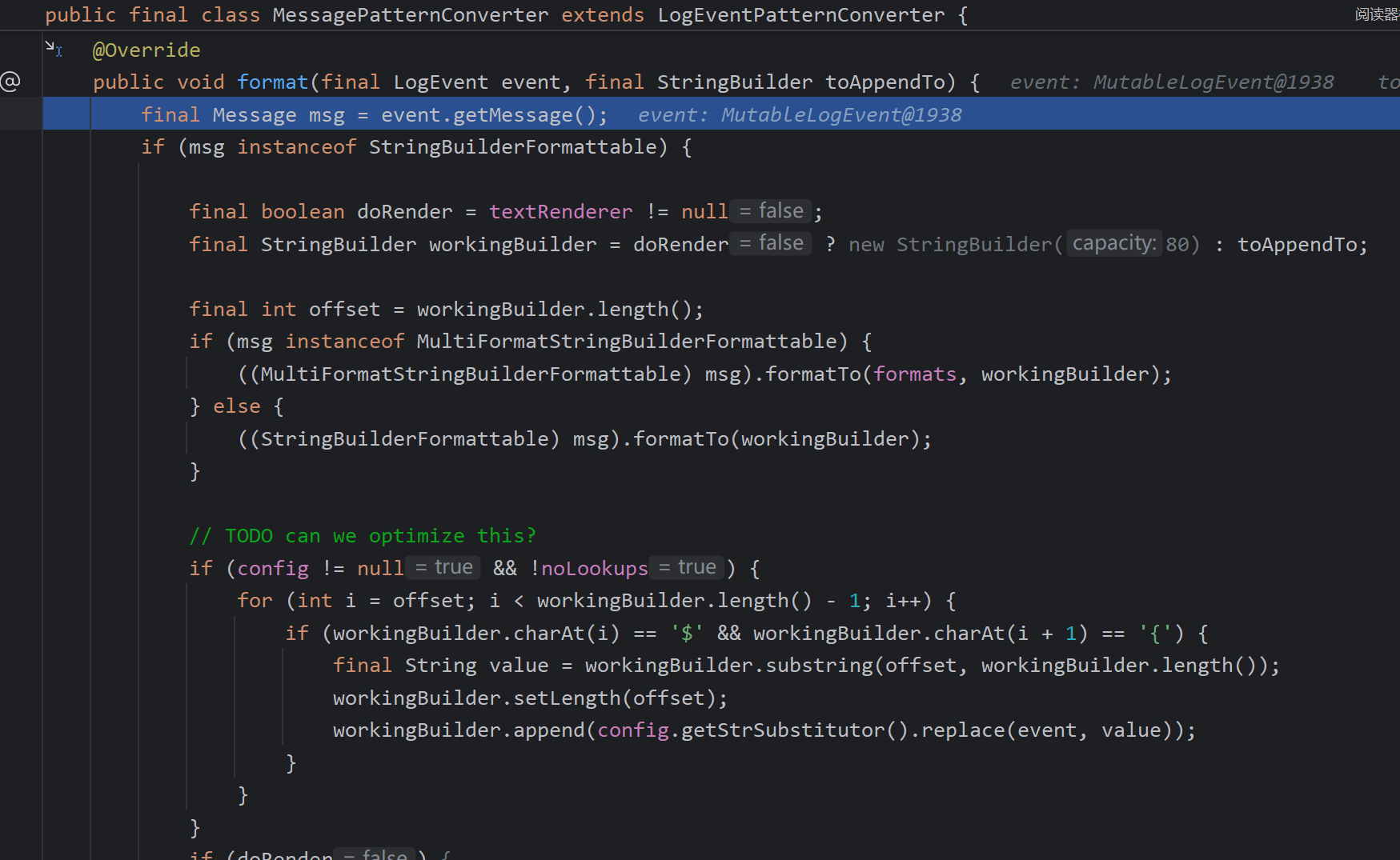Click the 'final int offset' declaration
This screenshot has height=860, width=1400.
285,310
